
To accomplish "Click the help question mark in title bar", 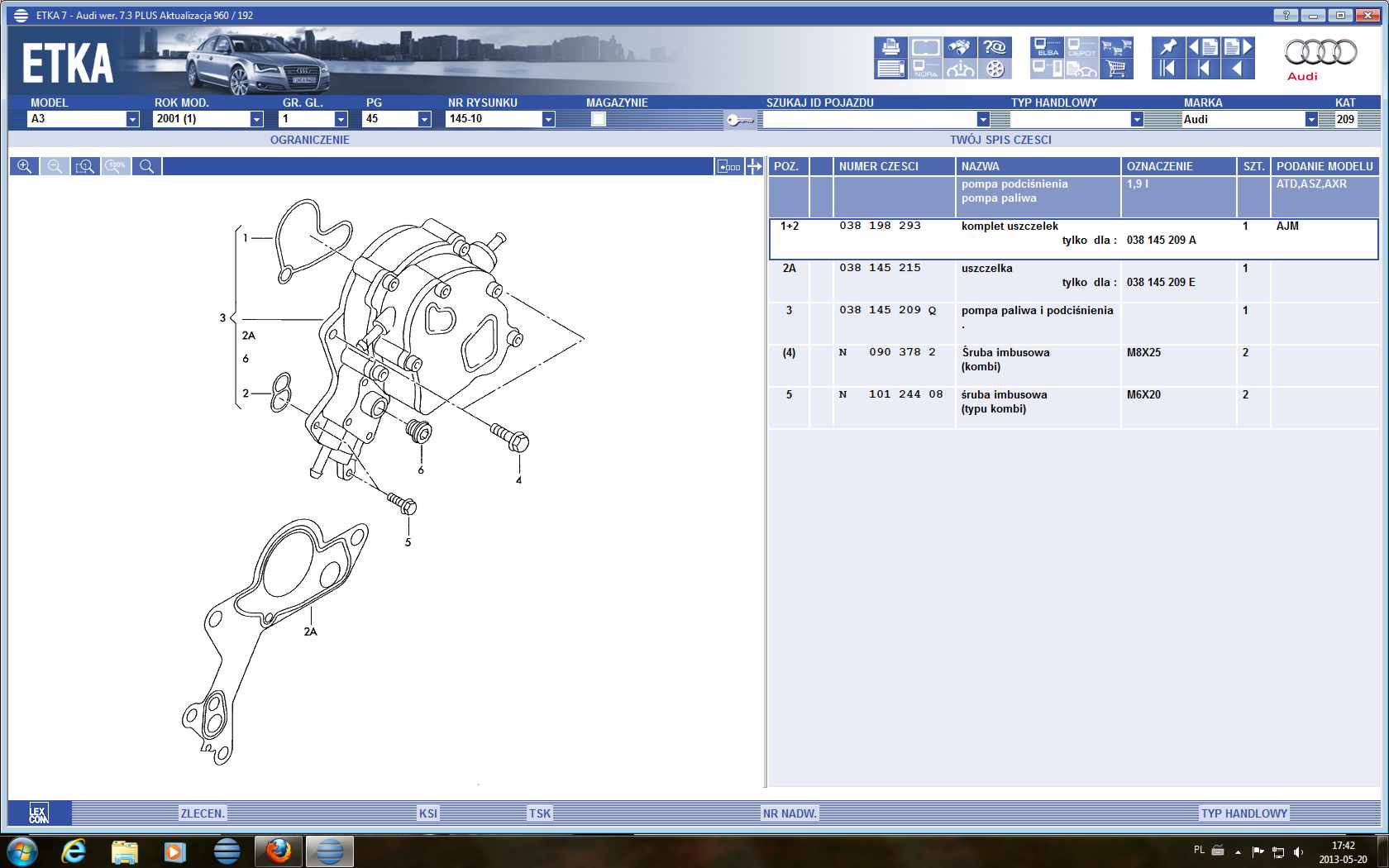I will click(x=1286, y=15).
